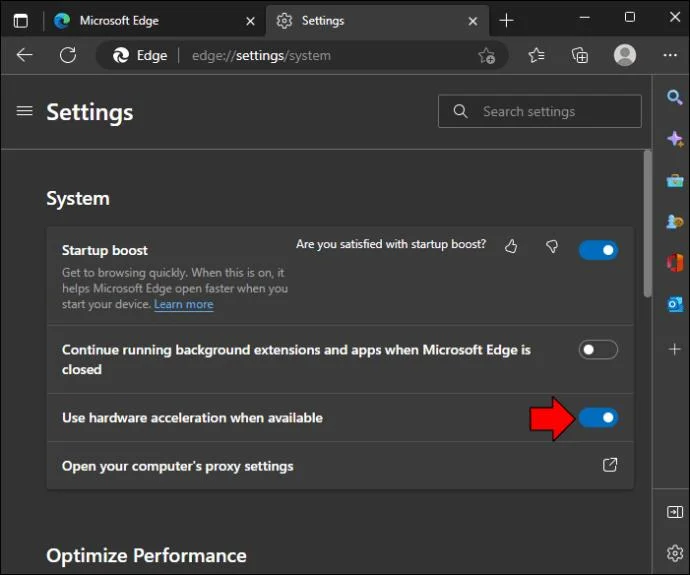
Task: Open the settings hamburger menu
Action: pyautogui.click(x=25, y=111)
